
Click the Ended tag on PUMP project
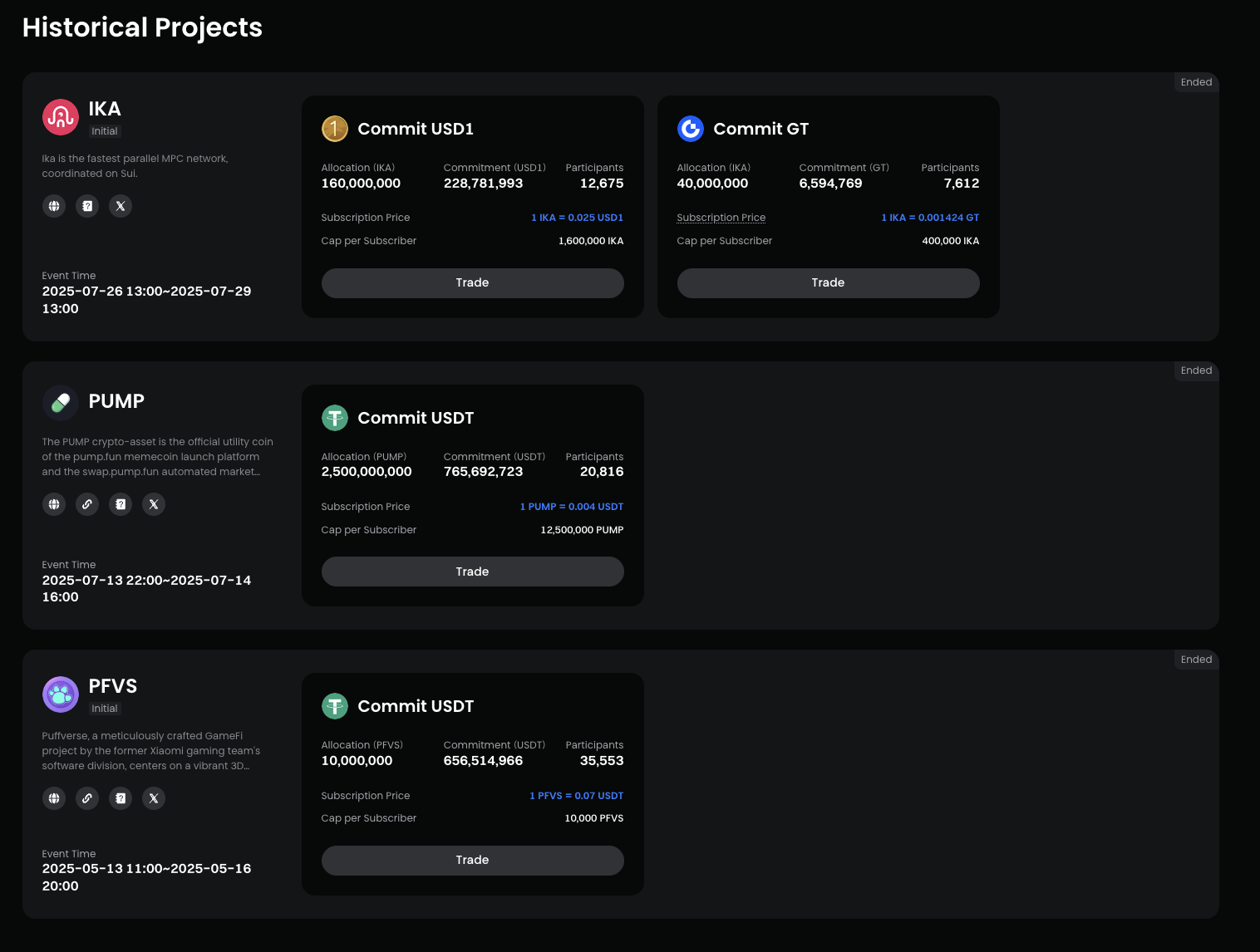tap(1197, 370)
